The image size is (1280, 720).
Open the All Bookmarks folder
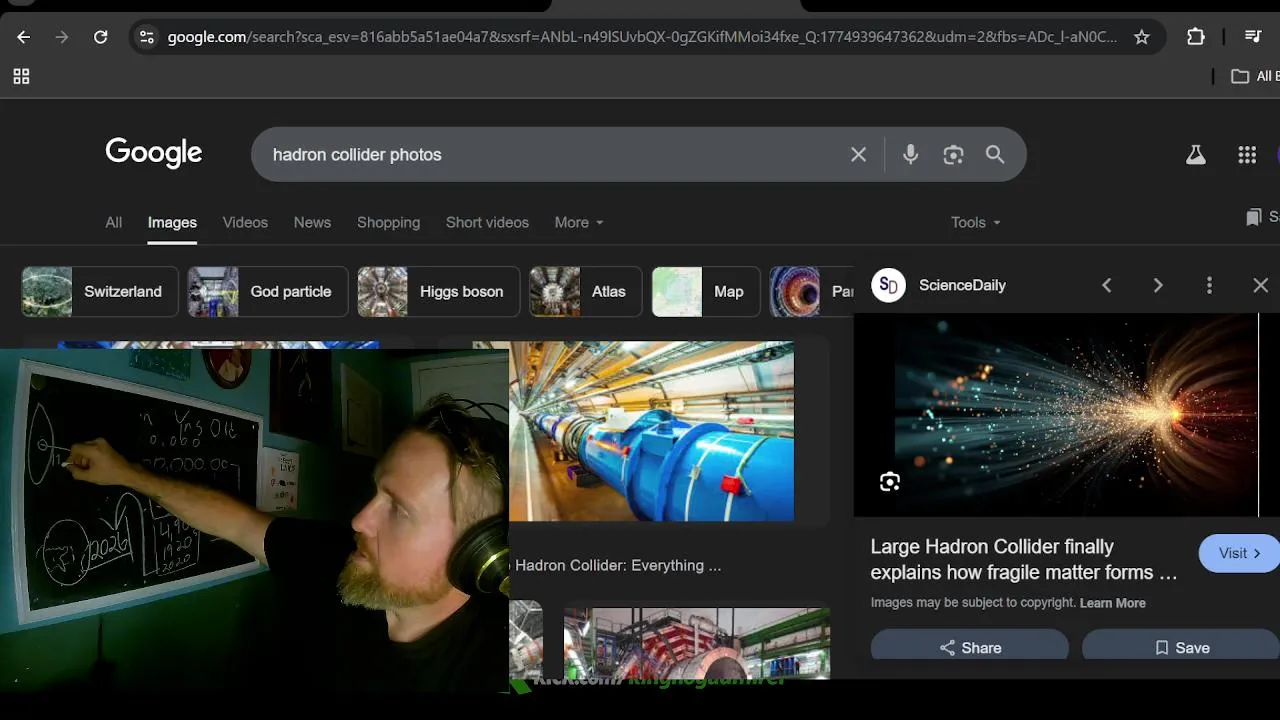click(1255, 76)
